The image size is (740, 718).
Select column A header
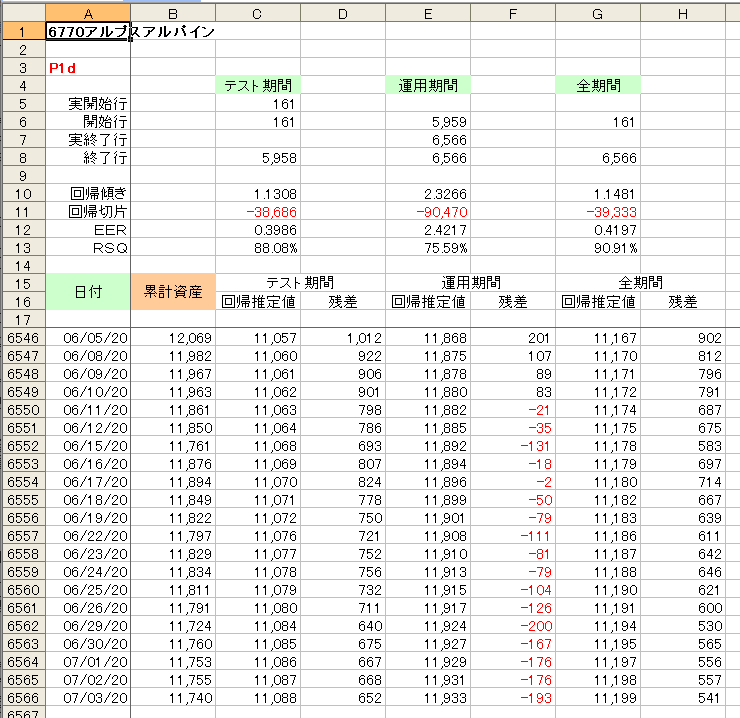click(x=88, y=14)
